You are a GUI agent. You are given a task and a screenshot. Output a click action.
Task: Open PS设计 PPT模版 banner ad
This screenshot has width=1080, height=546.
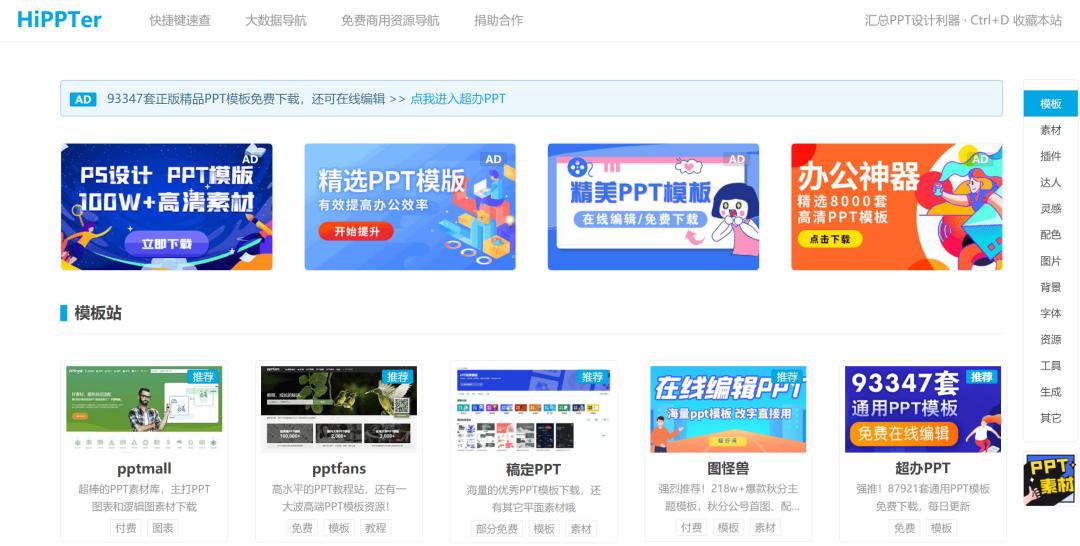tap(167, 207)
